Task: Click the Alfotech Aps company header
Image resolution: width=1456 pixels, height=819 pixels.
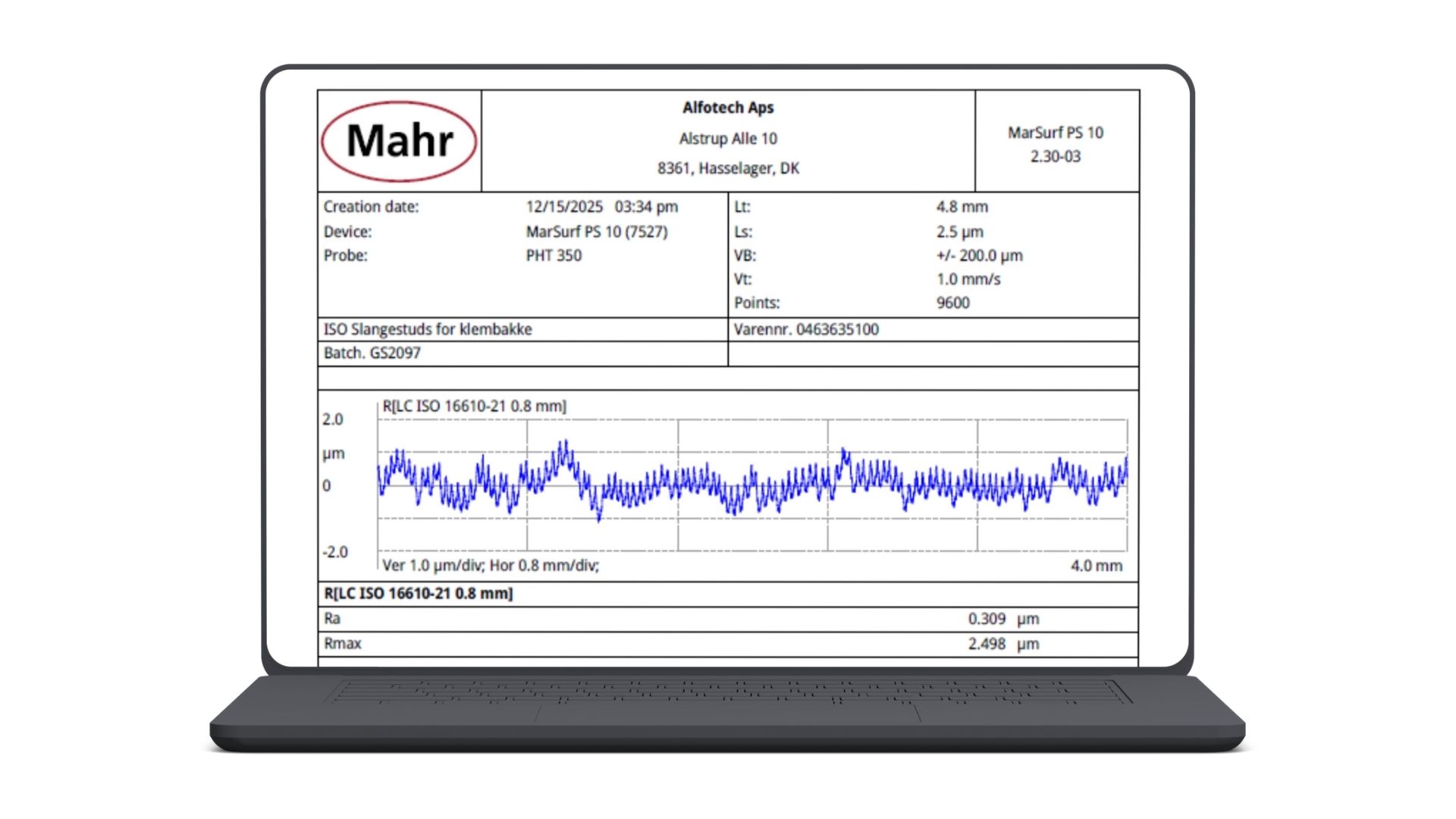Action: (728, 108)
